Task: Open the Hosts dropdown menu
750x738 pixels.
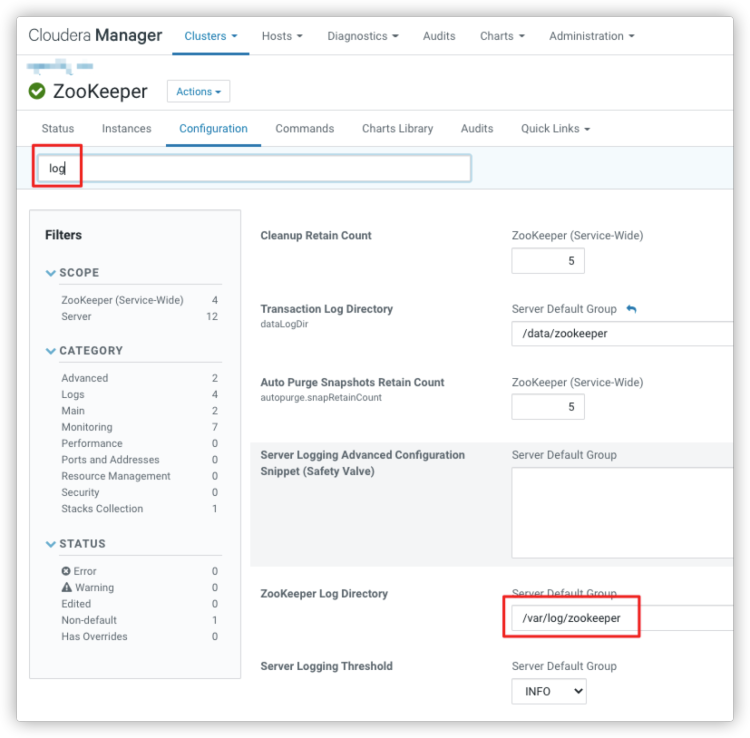Action: coord(282,36)
